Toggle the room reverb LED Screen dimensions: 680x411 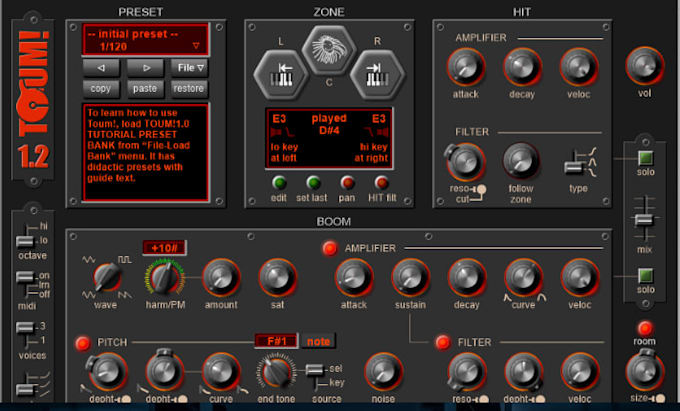[x=645, y=328]
